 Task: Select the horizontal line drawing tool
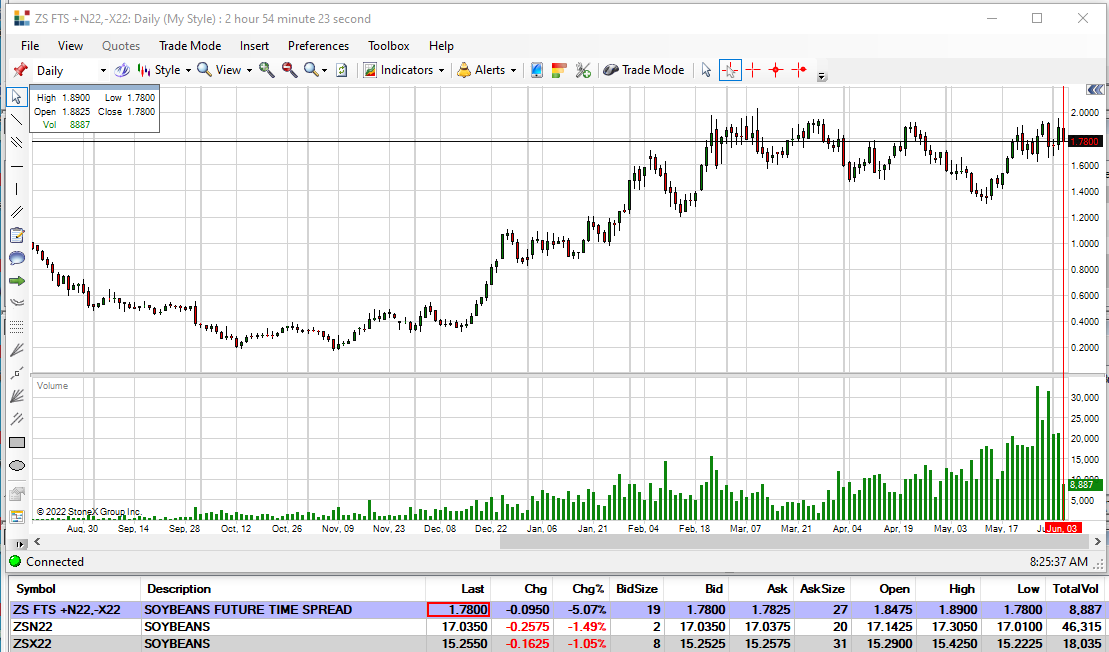[x=17, y=165]
